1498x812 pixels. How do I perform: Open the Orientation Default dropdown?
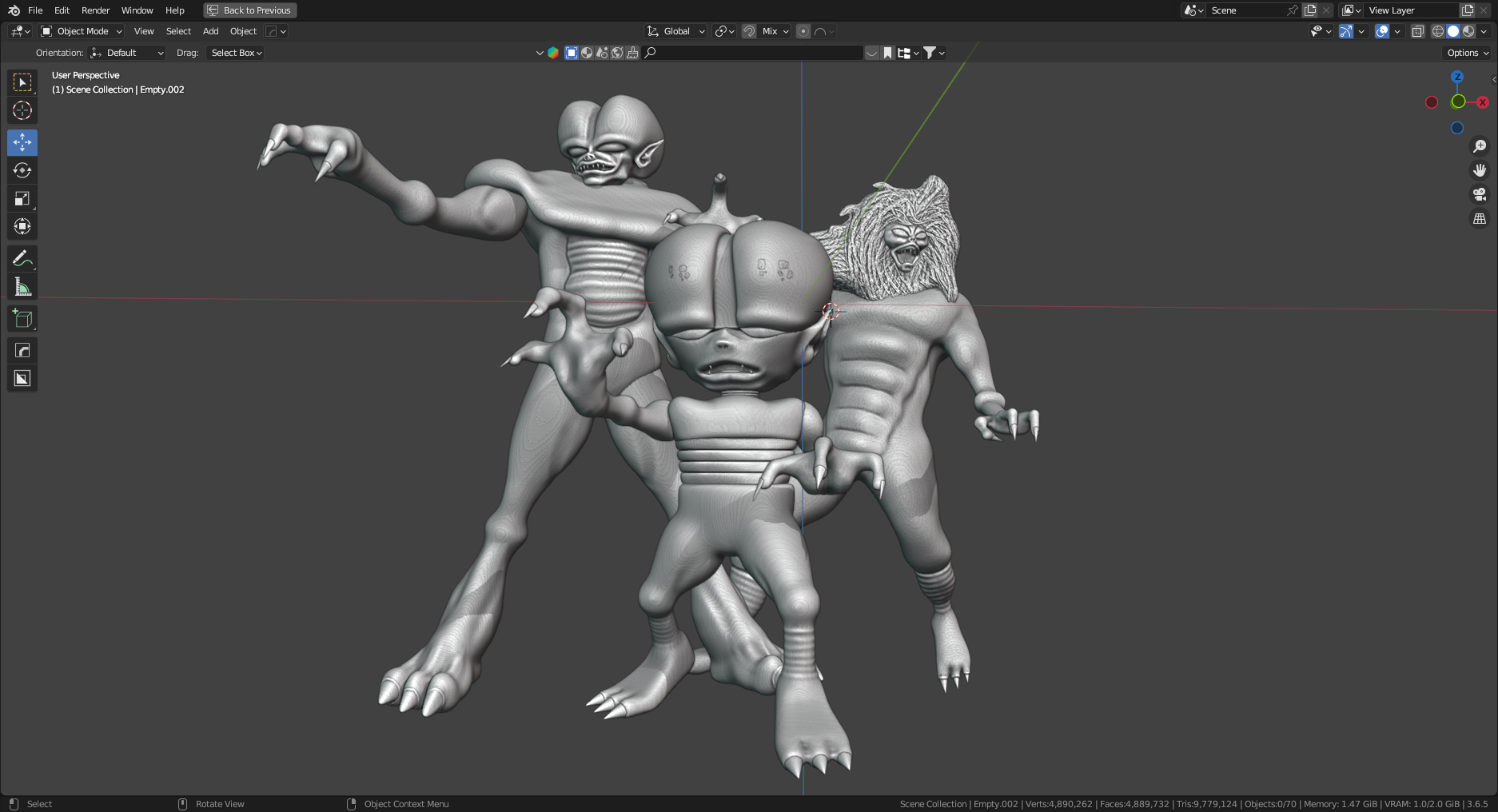127,53
